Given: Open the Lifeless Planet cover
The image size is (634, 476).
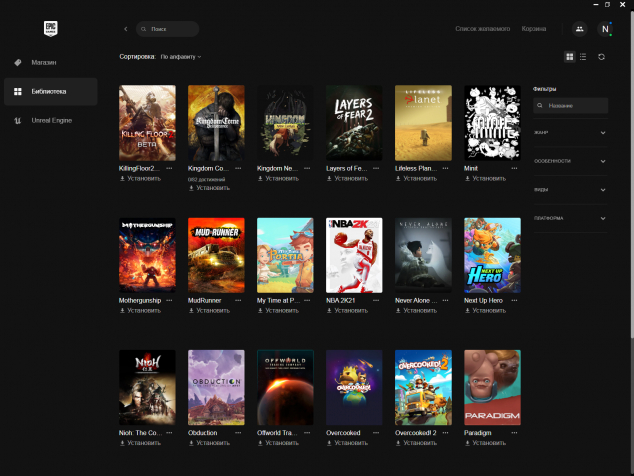Looking at the screenshot, I should point(423,123).
